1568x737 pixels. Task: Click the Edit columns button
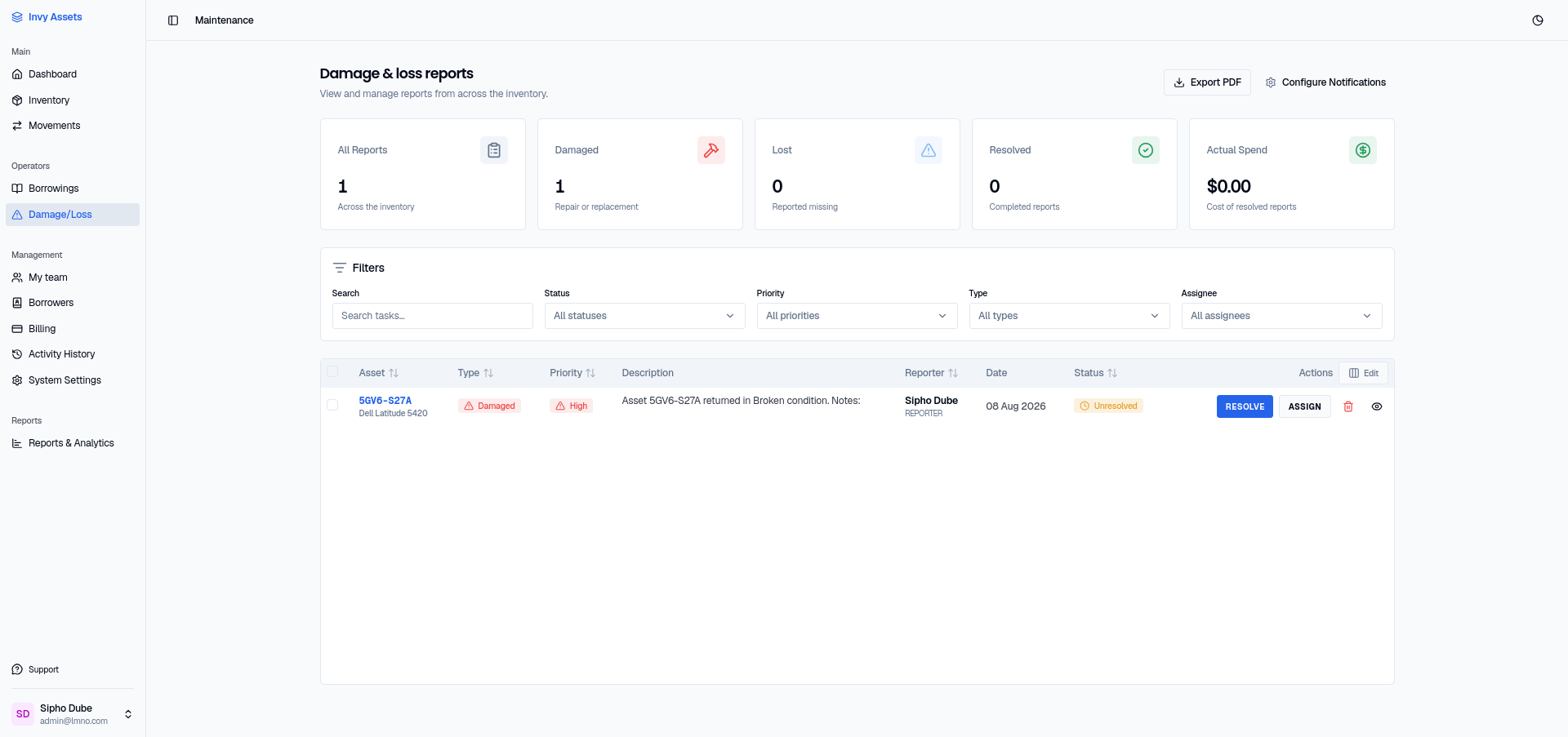[x=1363, y=373]
